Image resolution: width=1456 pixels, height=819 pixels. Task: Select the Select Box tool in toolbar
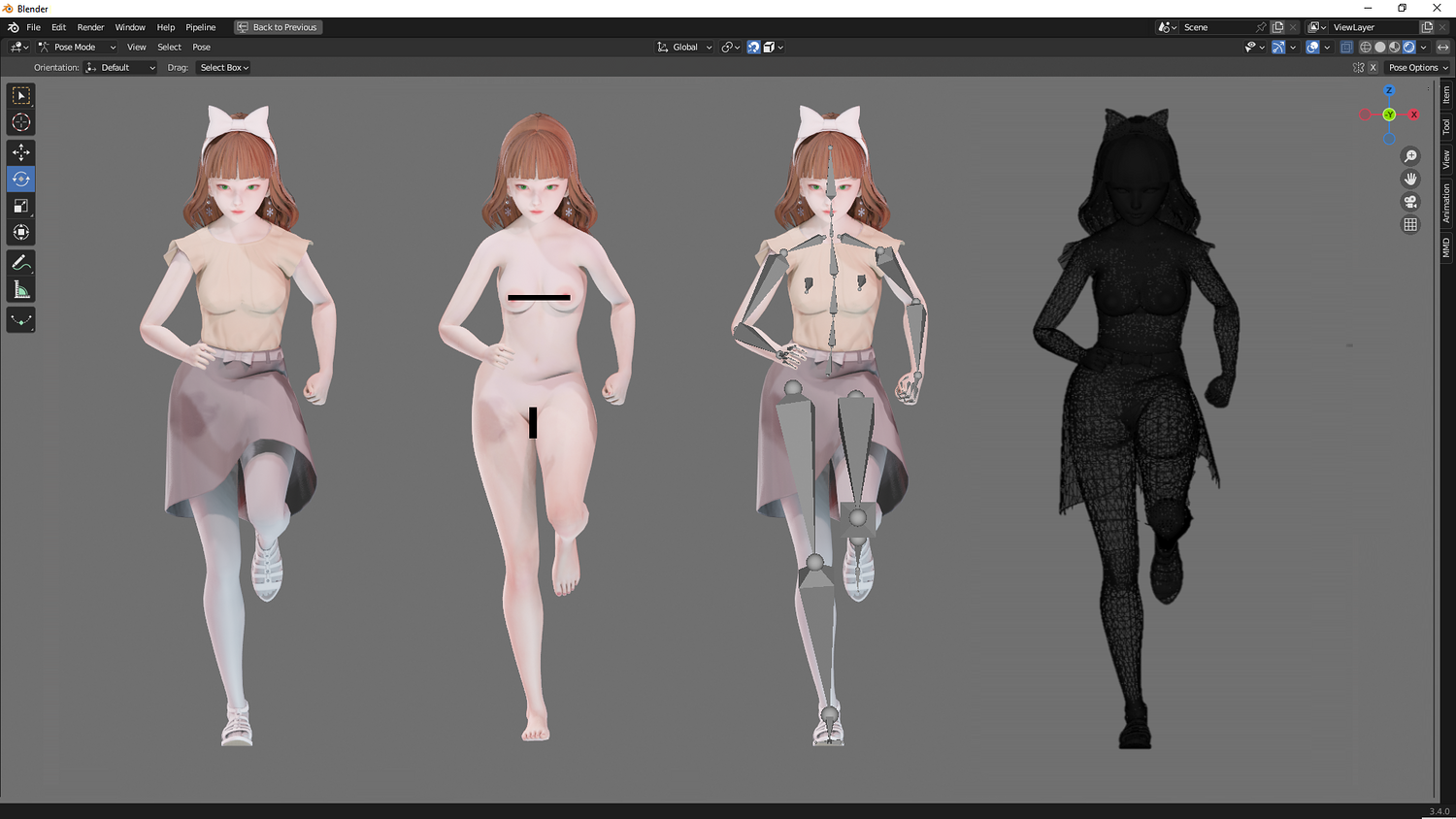pyautogui.click(x=20, y=96)
